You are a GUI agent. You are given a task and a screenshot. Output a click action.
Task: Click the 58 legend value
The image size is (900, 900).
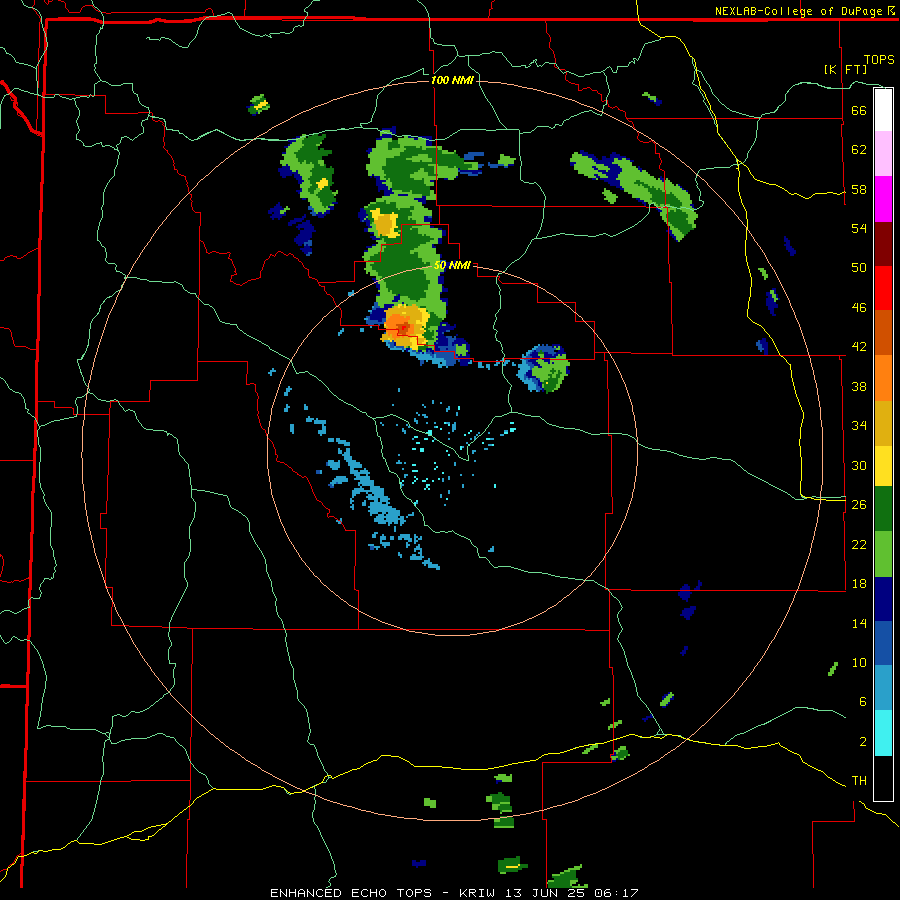(x=859, y=189)
